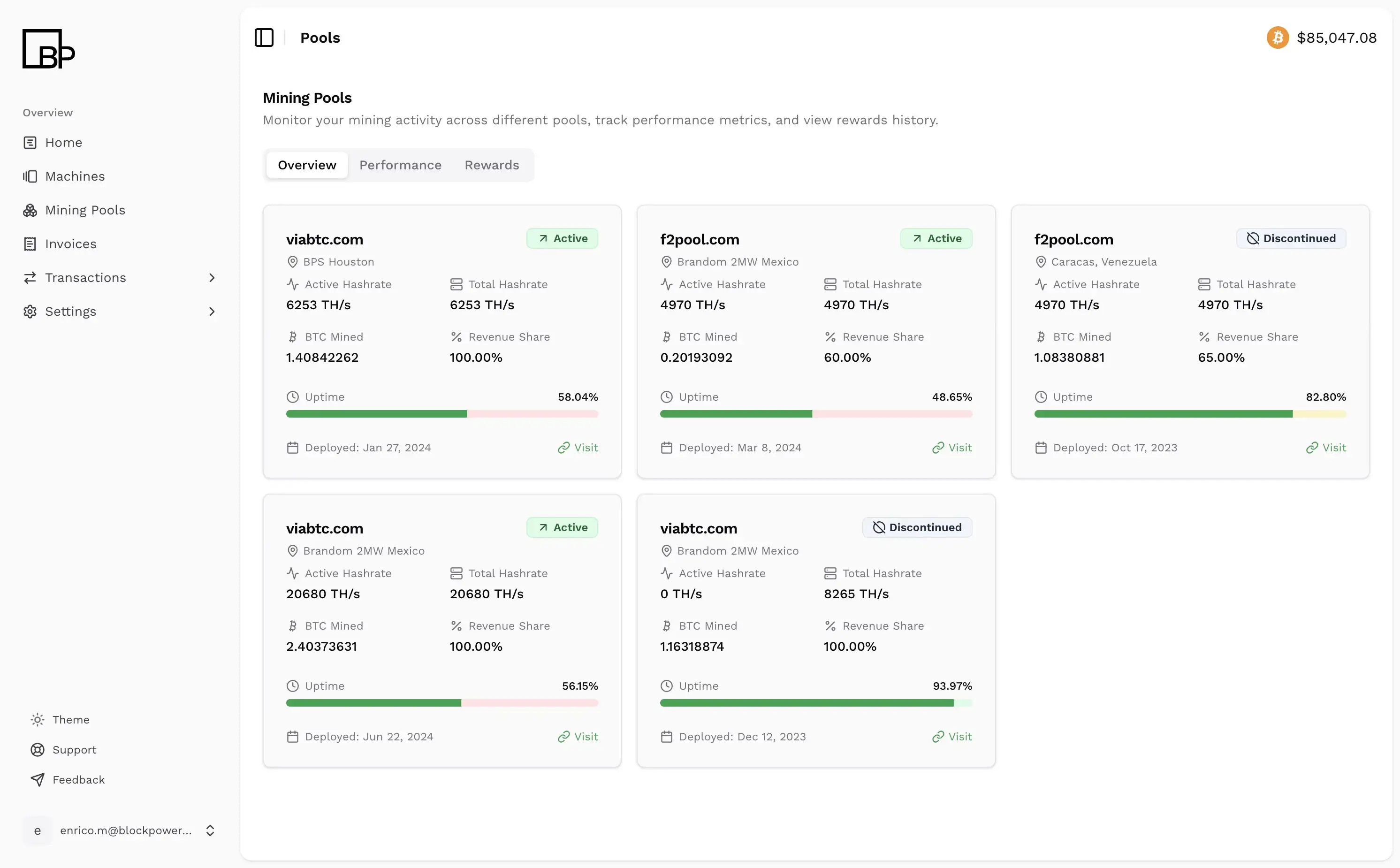
Task: Click the Mining Pools sidebar icon
Action: (30, 210)
